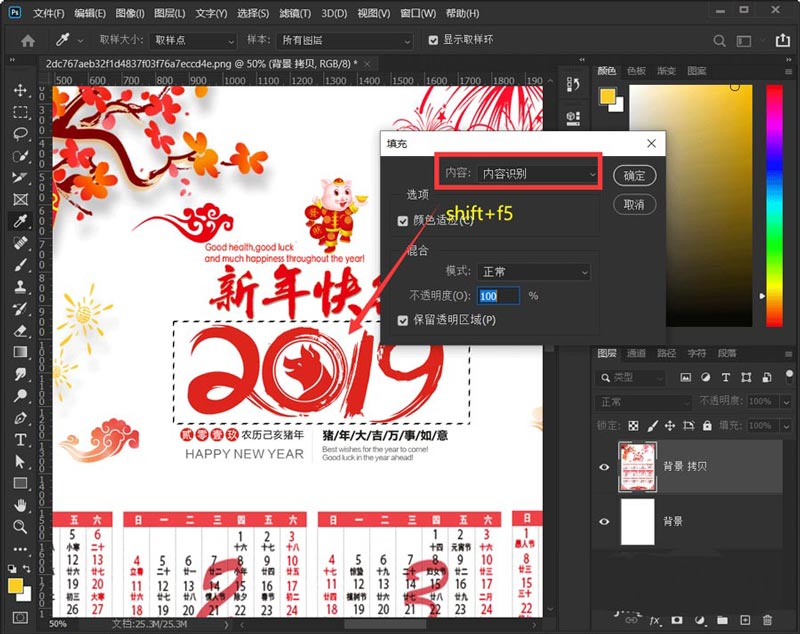Toggle the show sampling ring checkbox
Screen dimensions: 800x634
433,40
